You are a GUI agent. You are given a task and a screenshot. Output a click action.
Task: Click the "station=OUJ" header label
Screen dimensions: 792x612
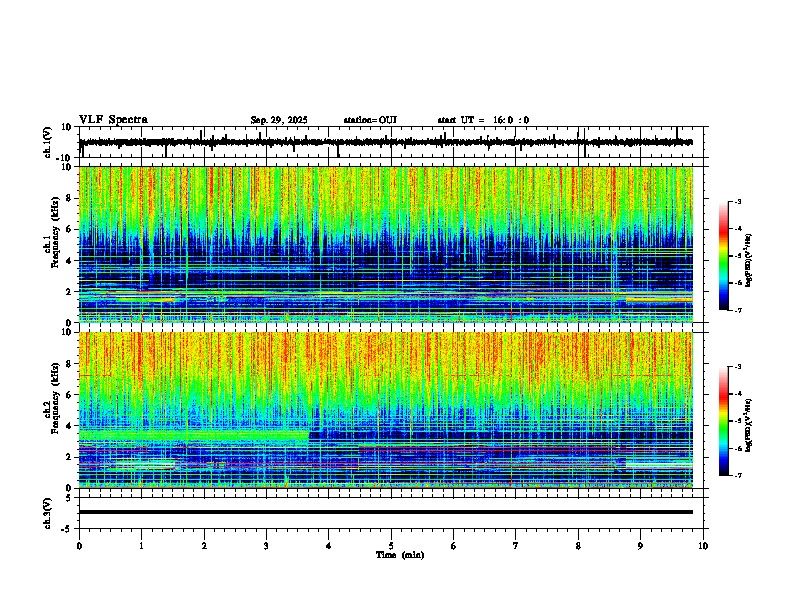[370, 120]
